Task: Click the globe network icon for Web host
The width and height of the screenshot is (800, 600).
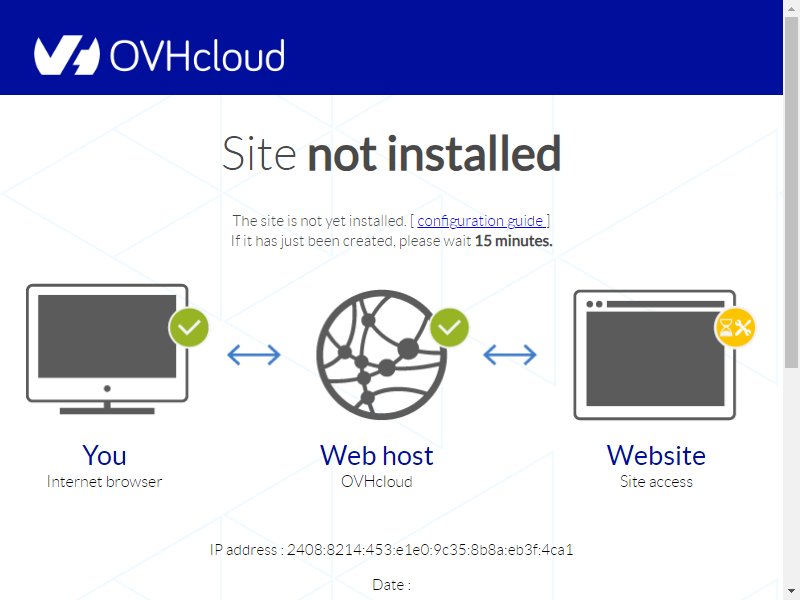Action: click(381, 355)
